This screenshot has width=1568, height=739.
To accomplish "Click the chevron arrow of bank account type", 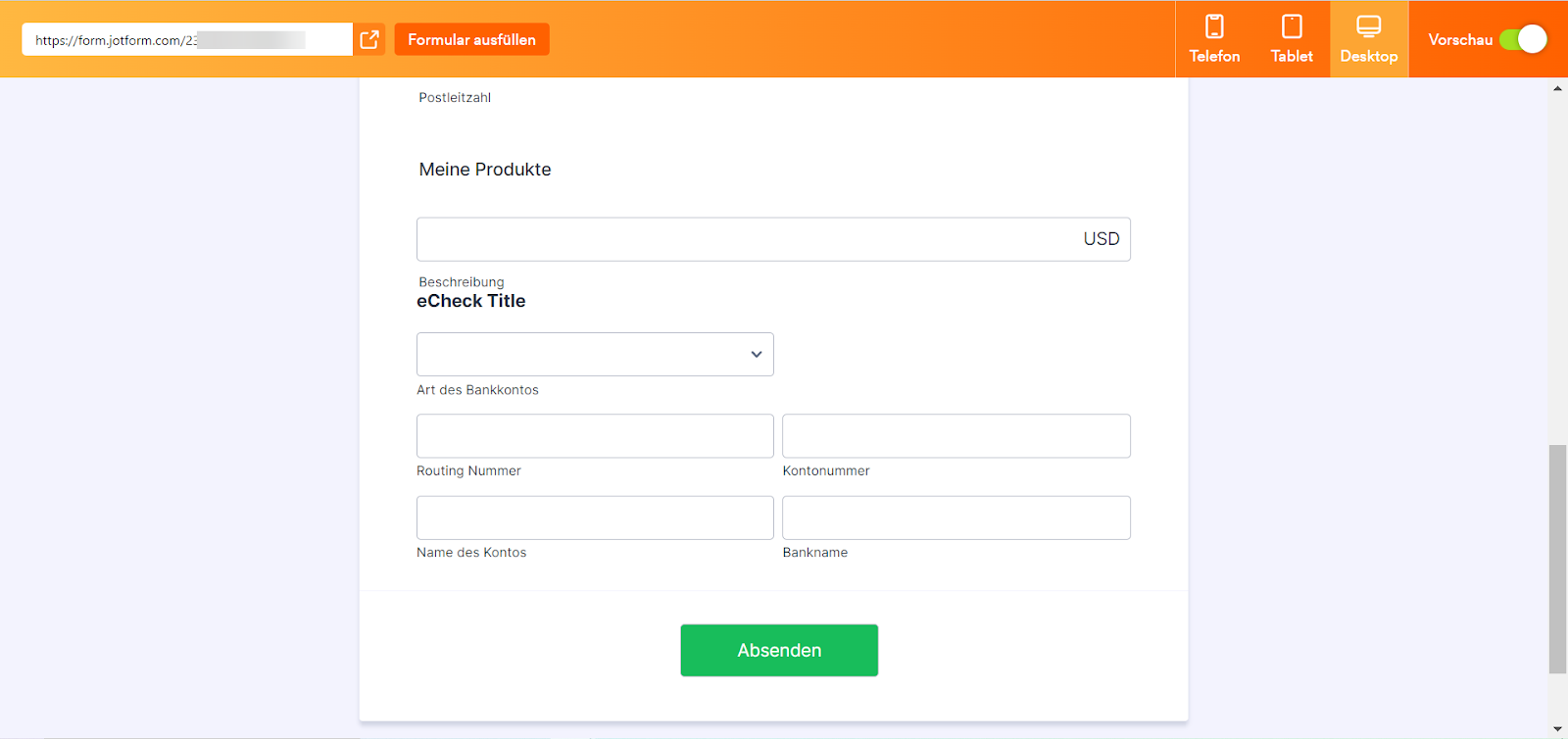I will click(x=757, y=354).
